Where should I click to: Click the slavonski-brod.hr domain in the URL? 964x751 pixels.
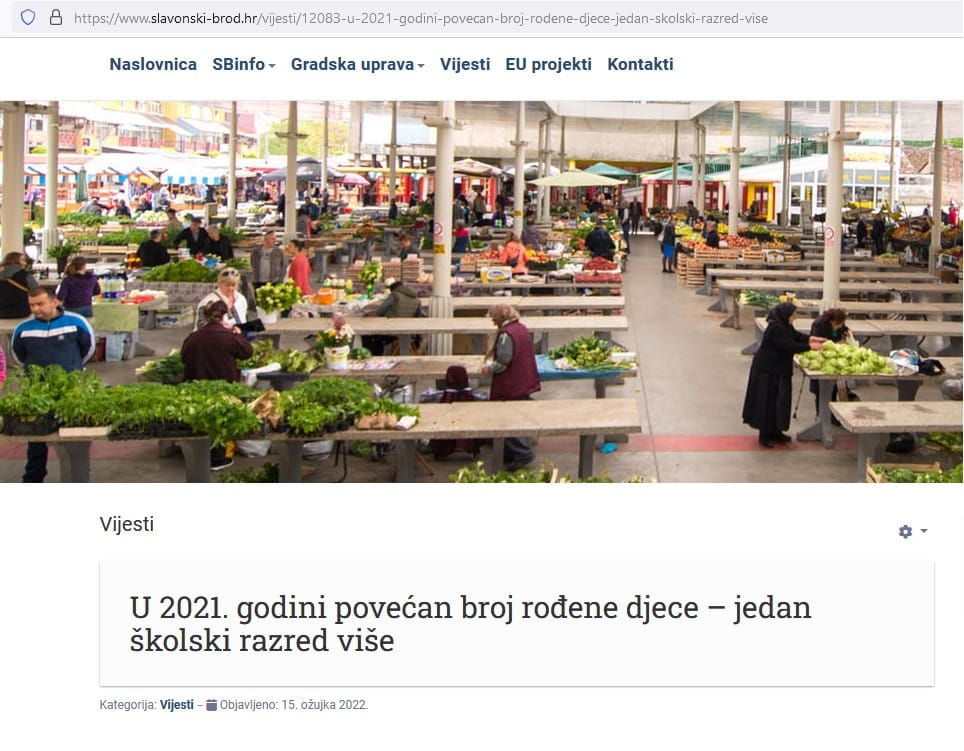click(203, 18)
